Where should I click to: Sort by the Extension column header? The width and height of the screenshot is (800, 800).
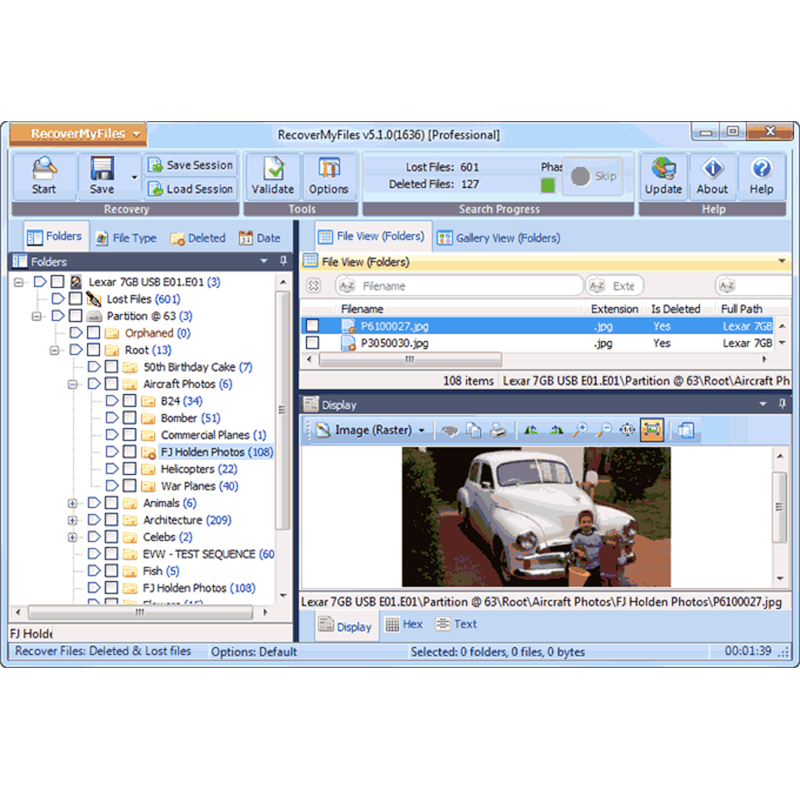tap(614, 309)
